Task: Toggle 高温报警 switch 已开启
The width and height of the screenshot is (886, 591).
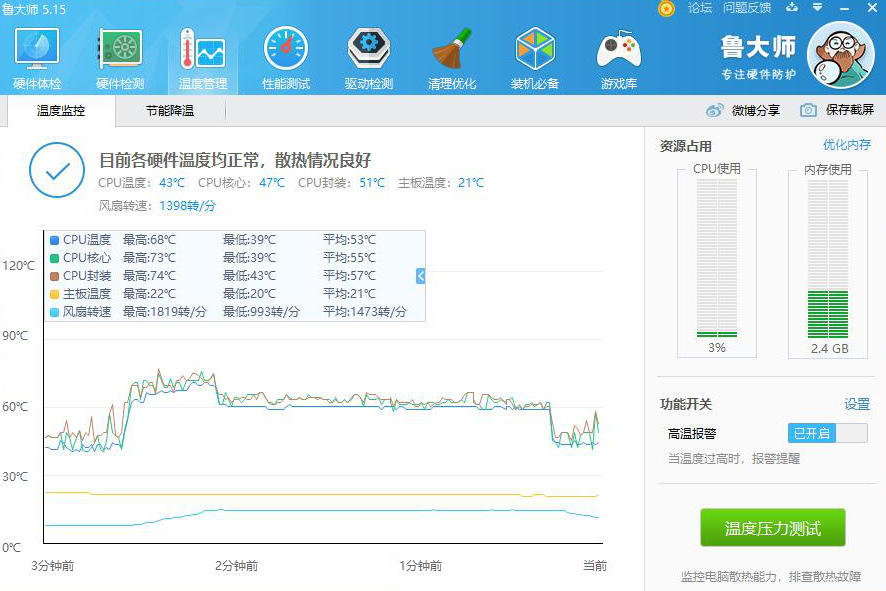Action: [827, 433]
